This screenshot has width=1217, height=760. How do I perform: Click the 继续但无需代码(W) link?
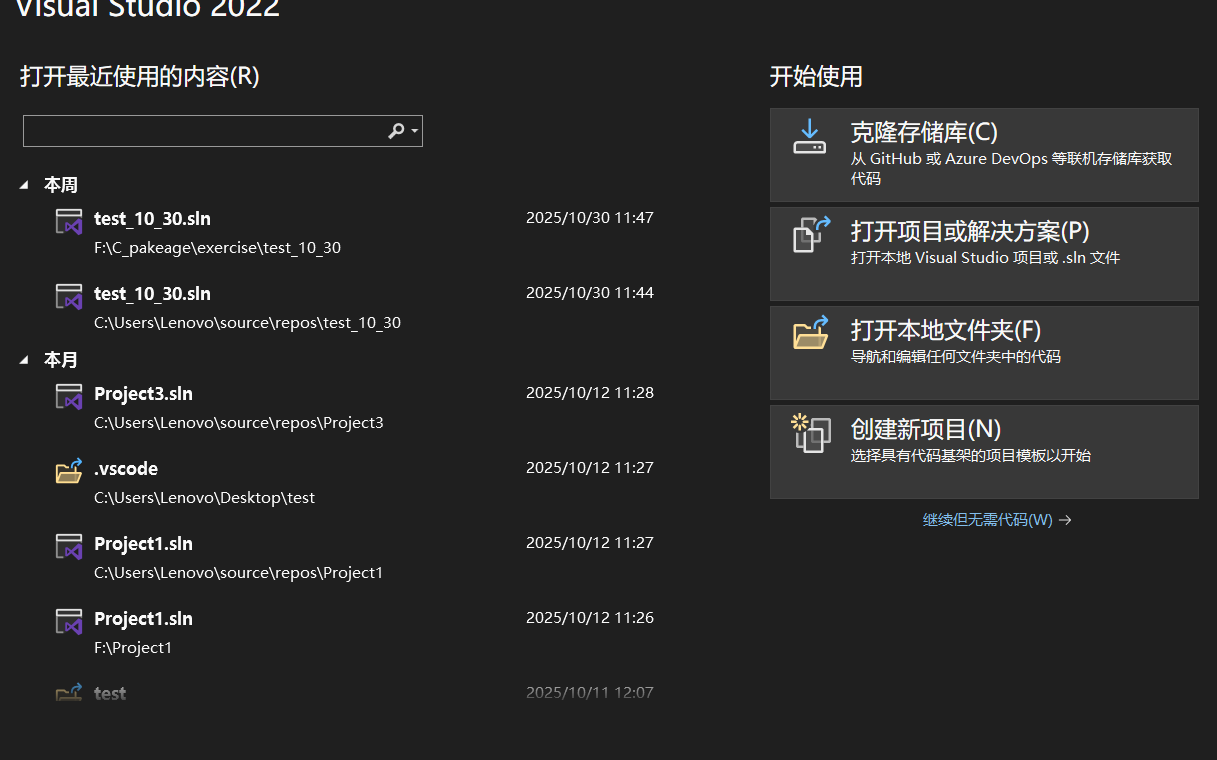(996, 520)
